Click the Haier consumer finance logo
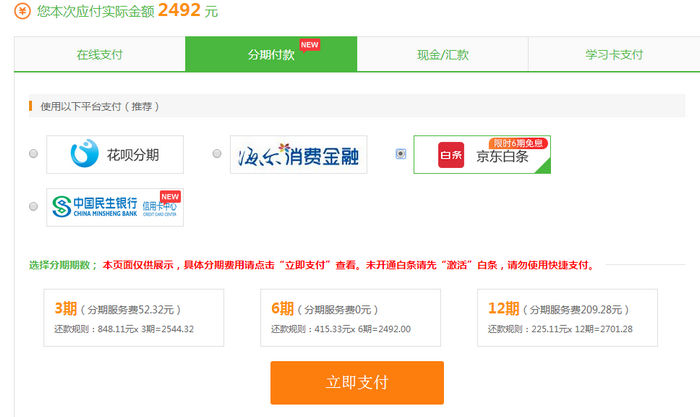The height and width of the screenshot is (417, 700). point(298,155)
